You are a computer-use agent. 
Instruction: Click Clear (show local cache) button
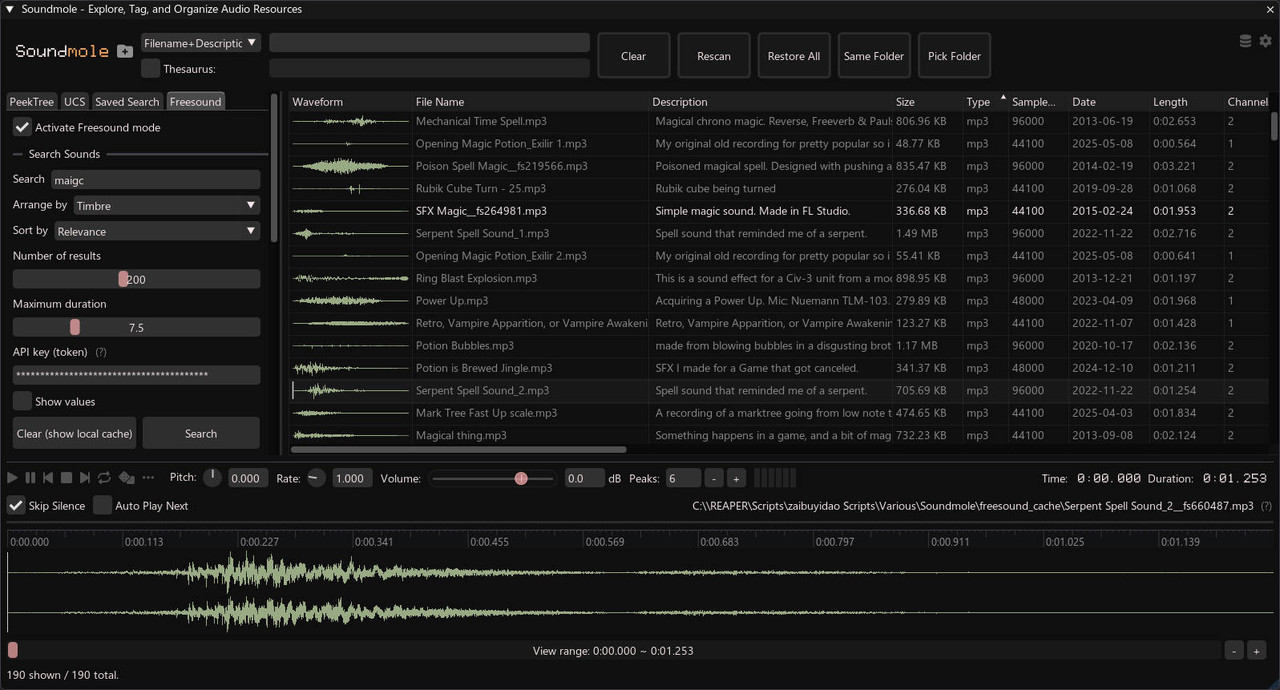[x=75, y=434]
